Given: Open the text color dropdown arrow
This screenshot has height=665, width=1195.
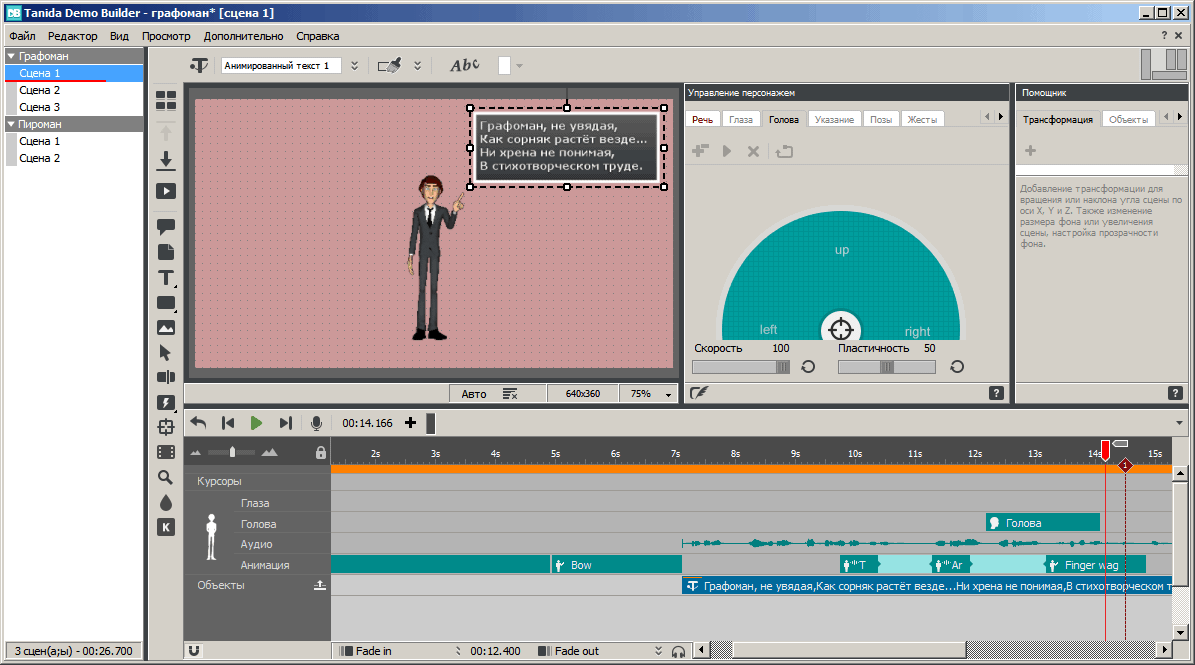Looking at the screenshot, I should click(x=520, y=66).
